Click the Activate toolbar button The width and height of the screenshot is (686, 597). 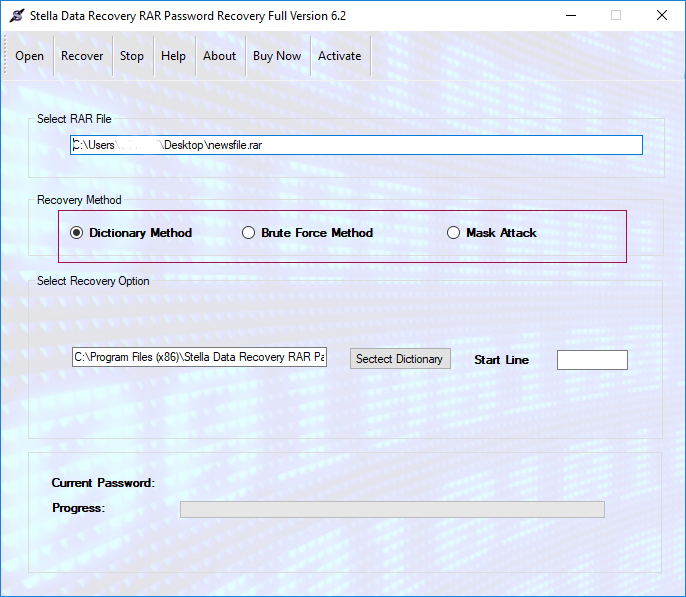click(340, 56)
